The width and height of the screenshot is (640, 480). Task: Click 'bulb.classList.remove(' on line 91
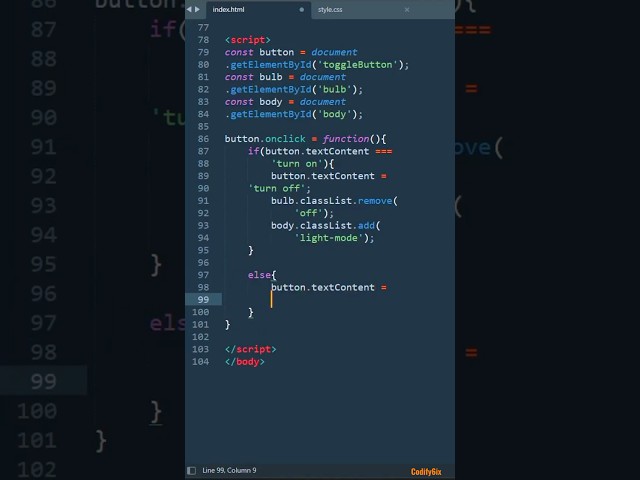334,201
